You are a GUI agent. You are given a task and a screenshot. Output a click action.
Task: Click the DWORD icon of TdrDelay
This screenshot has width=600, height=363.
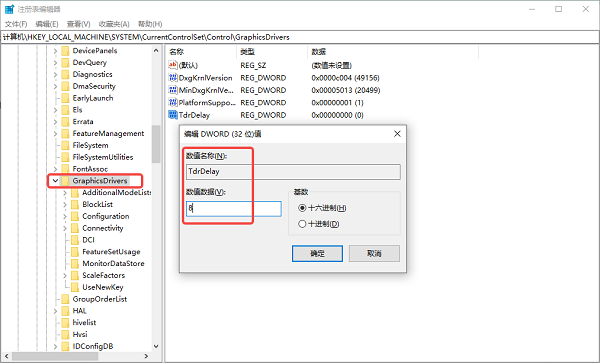(173, 115)
